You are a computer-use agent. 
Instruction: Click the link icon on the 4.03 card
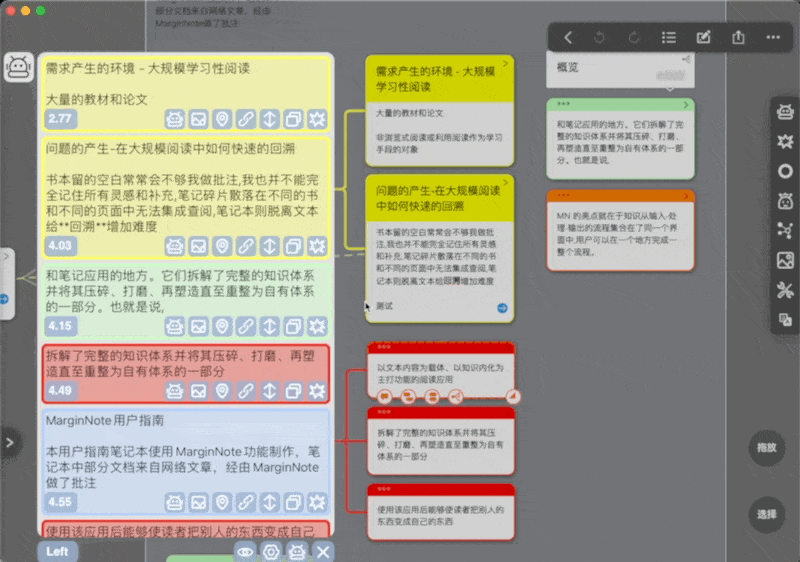tap(246, 246)
